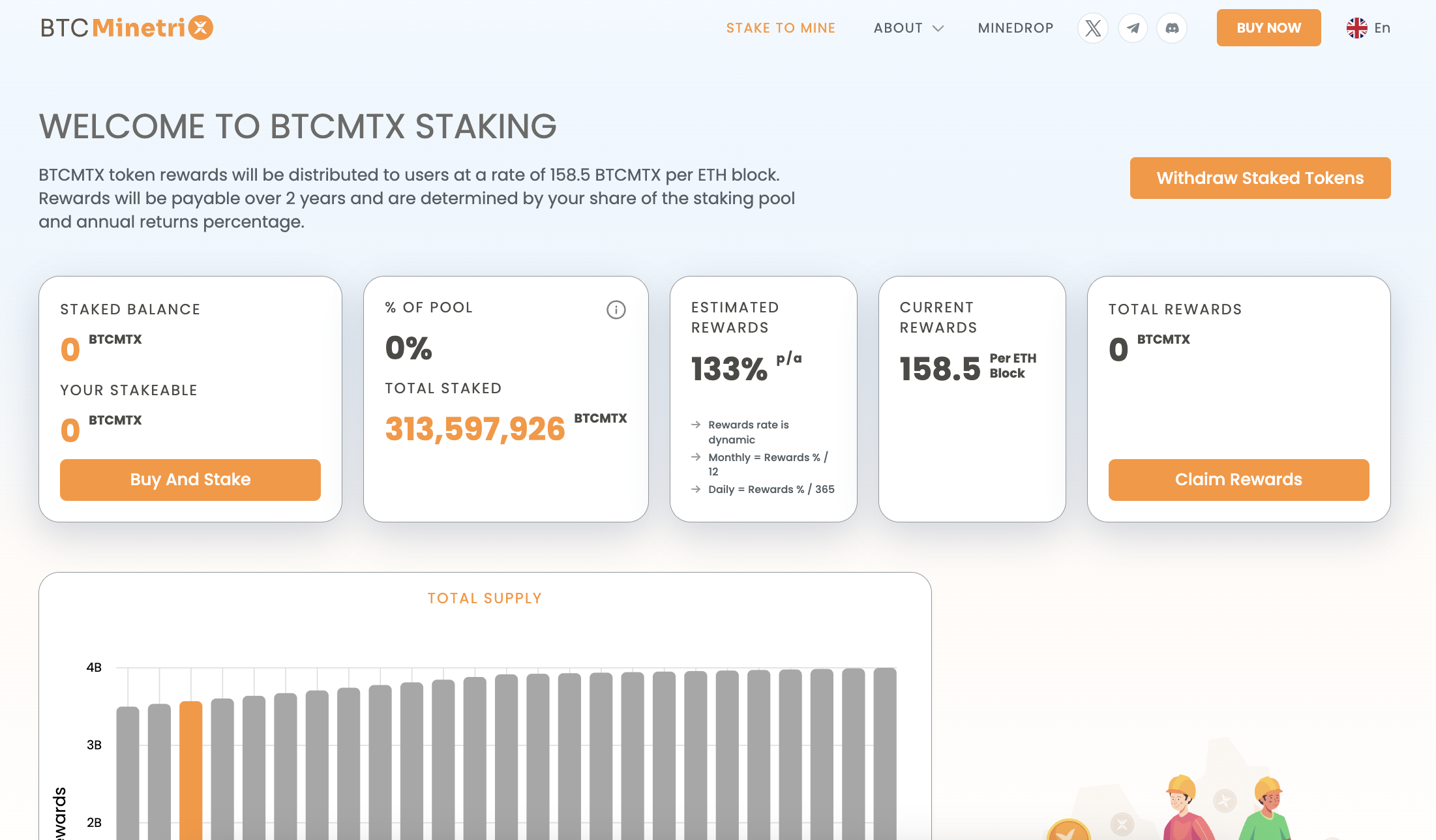Click the UK flag language icon
This screenshot has height=840, width=1436.
pyautogui.click(x=1355, y=27)
